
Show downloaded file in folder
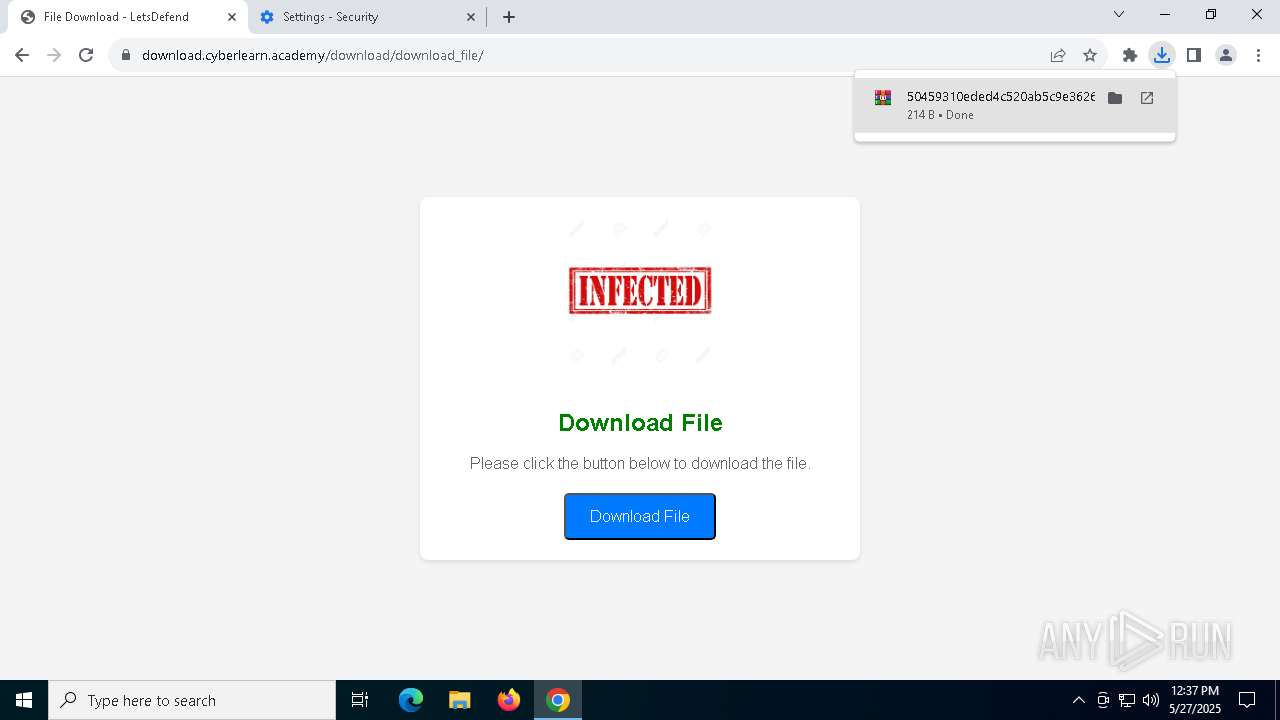pyautogui.click(x=1115, y=98)
